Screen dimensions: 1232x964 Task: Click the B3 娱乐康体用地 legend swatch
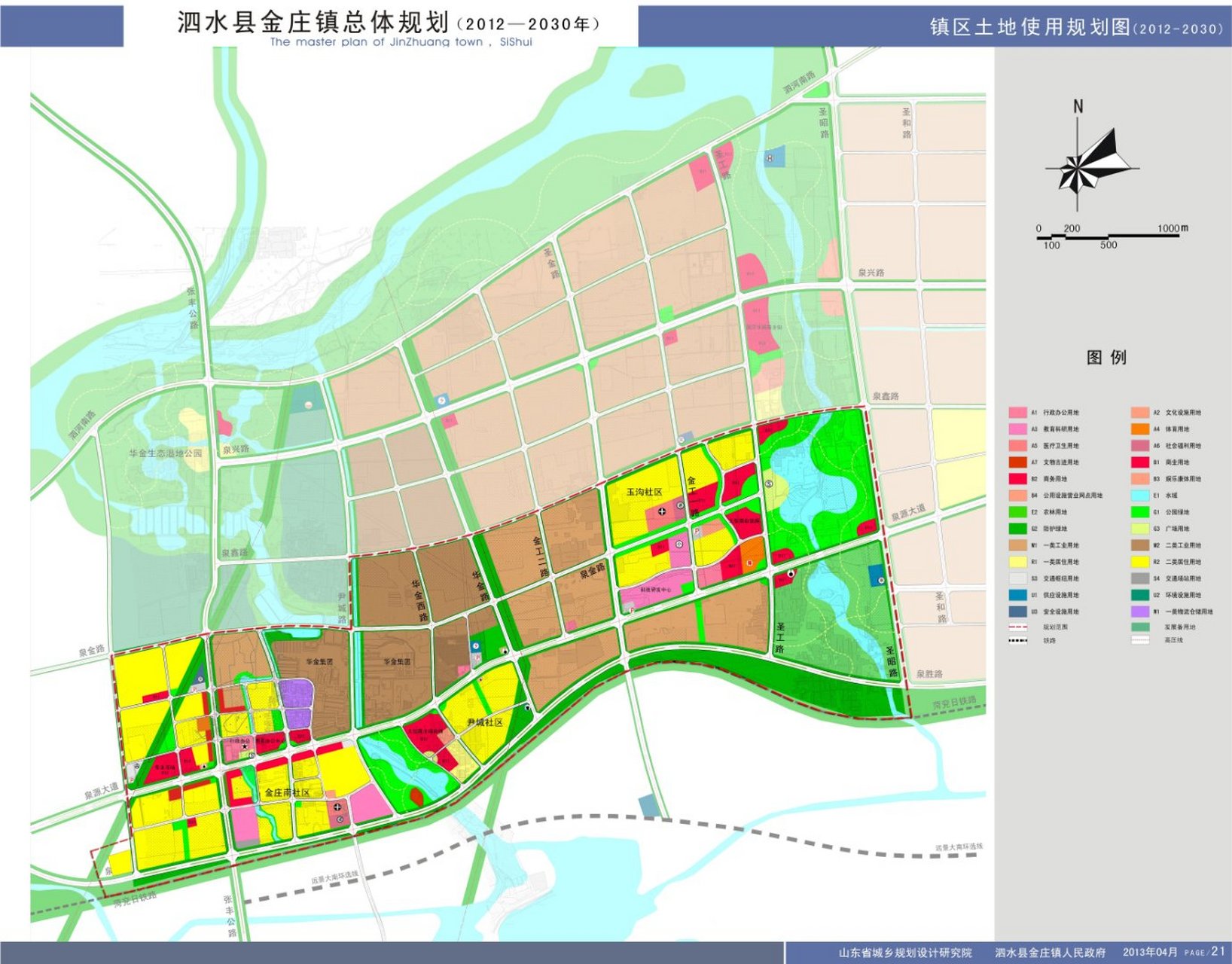1140,479
